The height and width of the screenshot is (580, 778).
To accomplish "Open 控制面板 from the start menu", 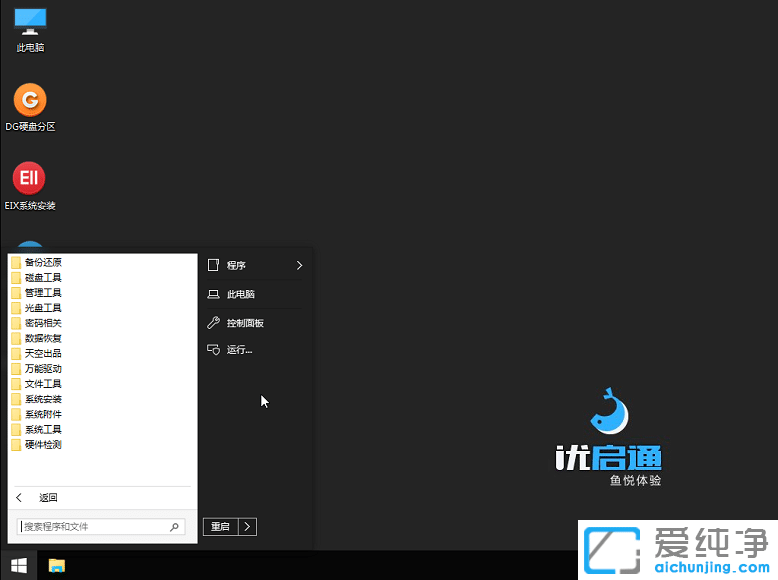I will point(245,323).
